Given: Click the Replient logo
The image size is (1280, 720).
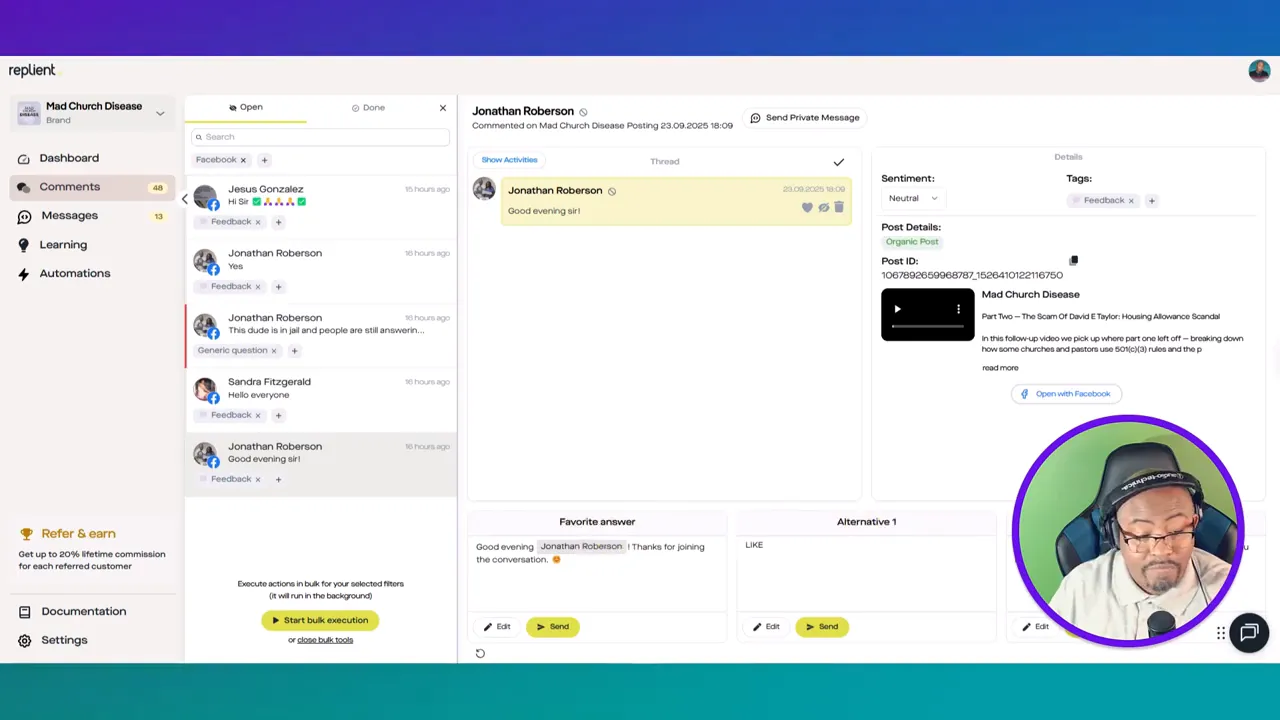Looking at the screenshot, I should point(33,70).
